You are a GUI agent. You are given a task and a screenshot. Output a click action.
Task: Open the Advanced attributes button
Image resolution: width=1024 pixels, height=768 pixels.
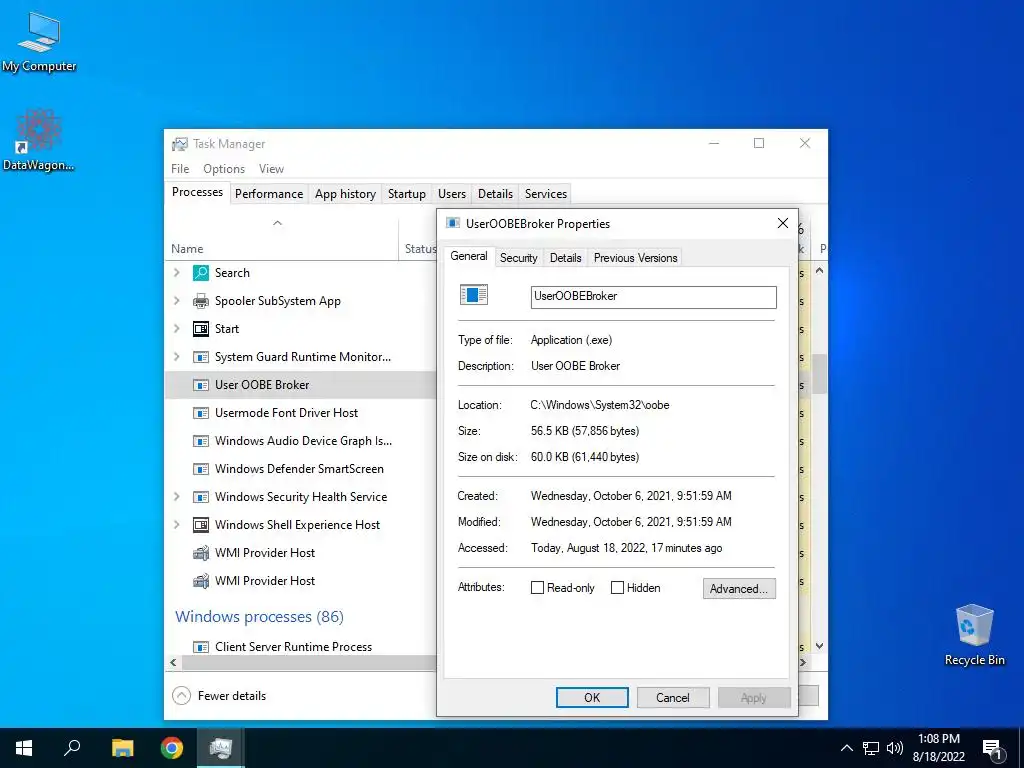[739, 588]
